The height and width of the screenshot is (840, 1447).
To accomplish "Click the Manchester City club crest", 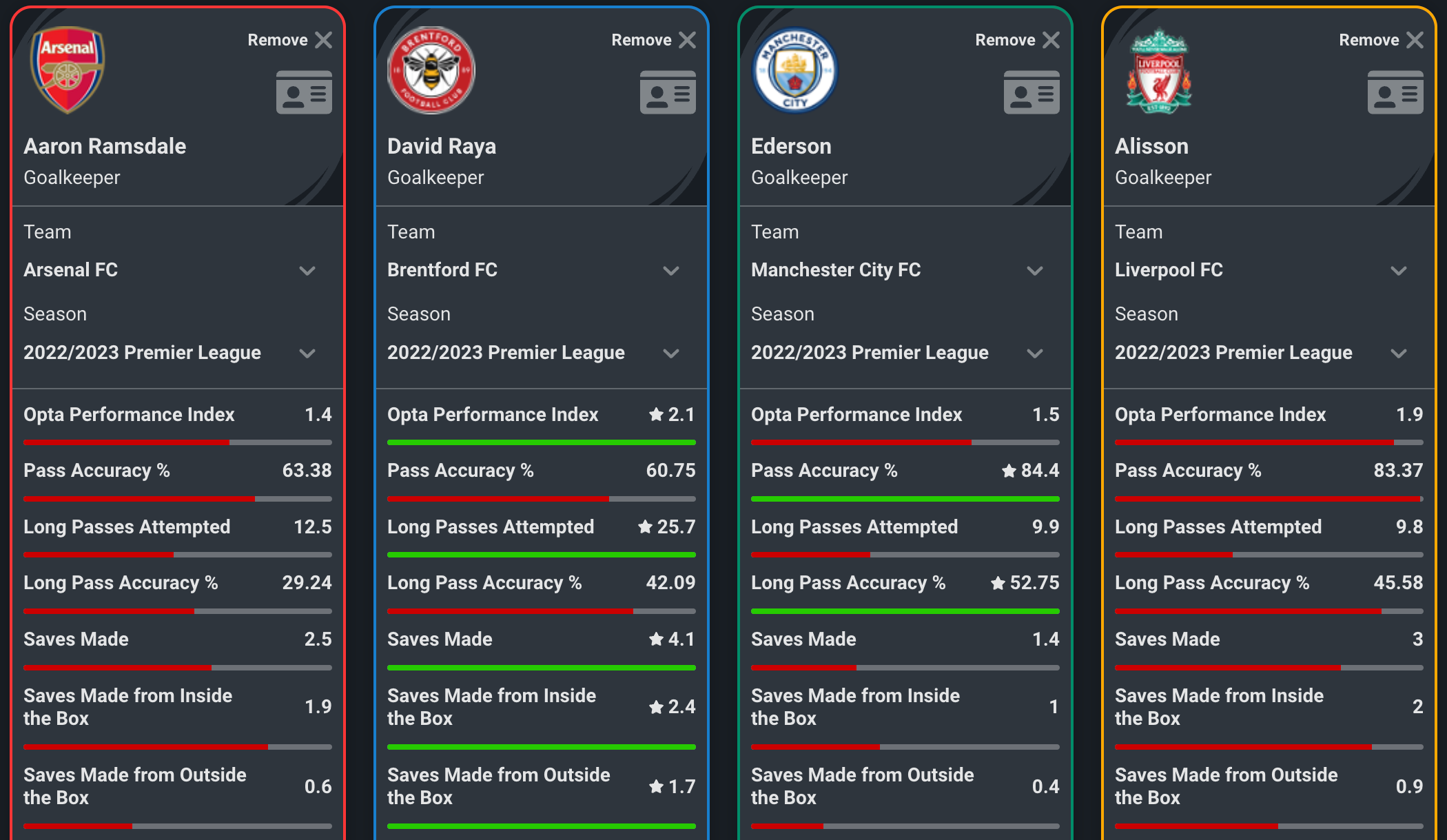I will (x=794, y=69).
